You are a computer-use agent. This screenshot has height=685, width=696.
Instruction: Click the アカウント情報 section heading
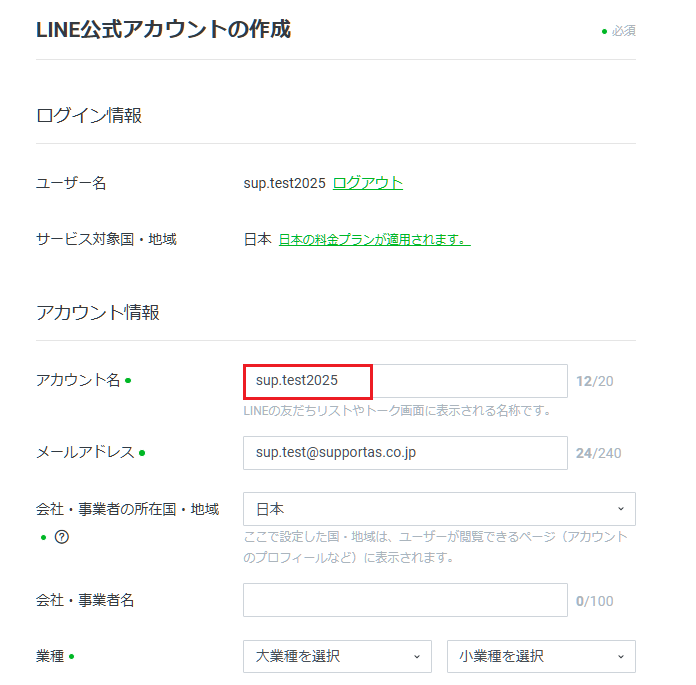[x=98, y=313]
